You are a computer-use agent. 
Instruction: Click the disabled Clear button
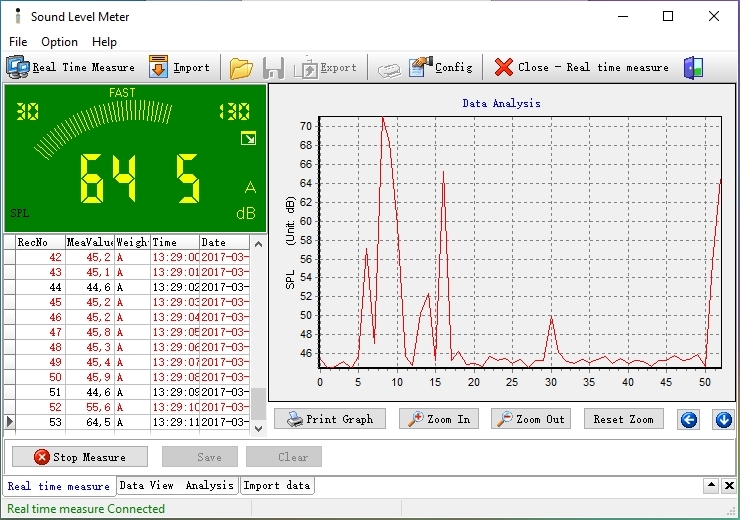point(284,457)
